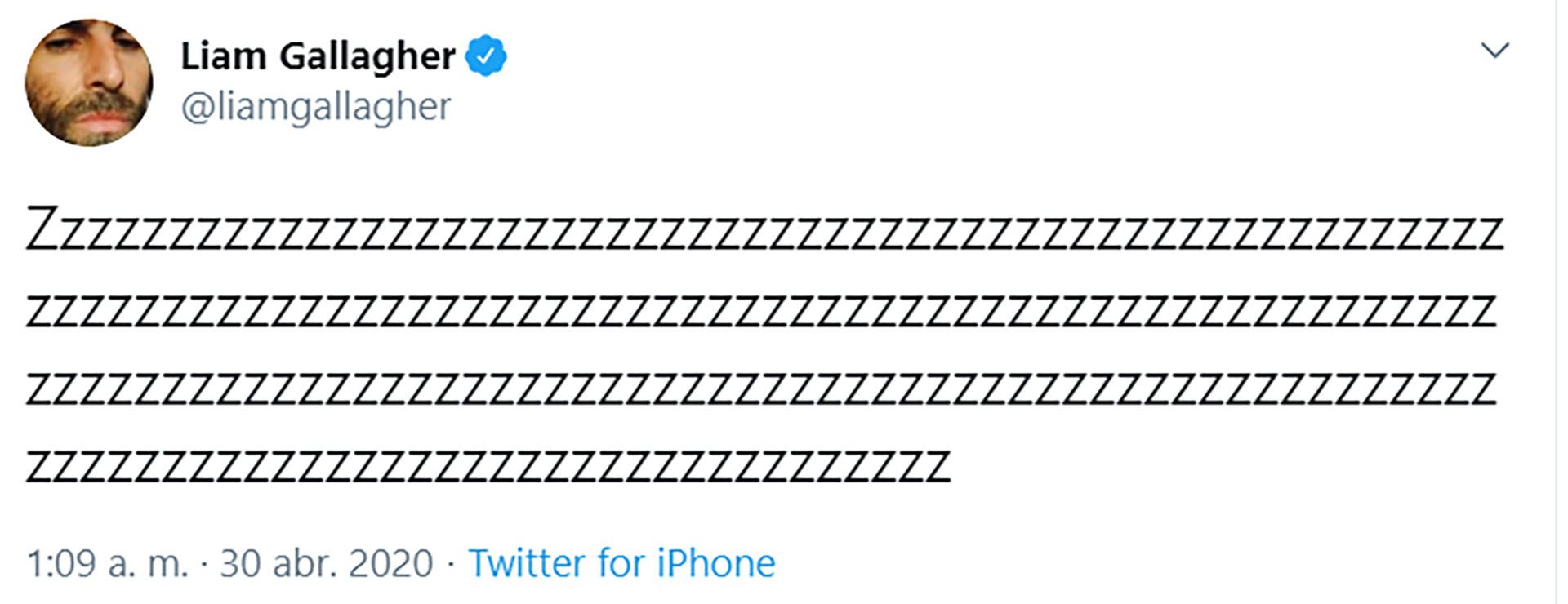Click the 1:09 a. m. timestamp
This screenshot has height=604, width=1568.
click(x=108, y=563)
